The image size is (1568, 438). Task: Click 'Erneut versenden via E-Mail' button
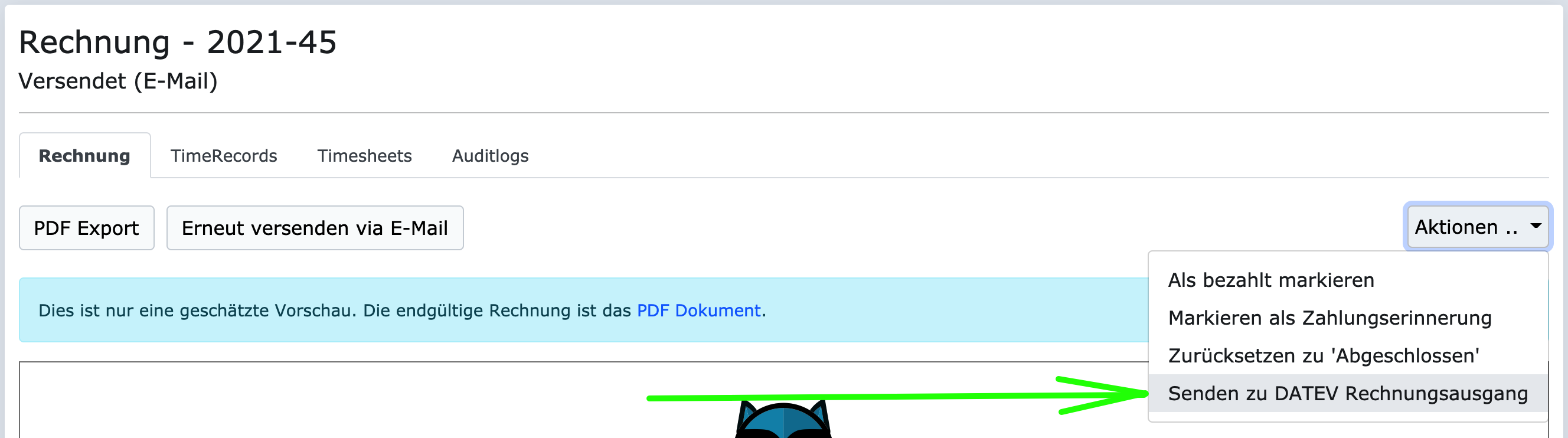pos(315,227)
